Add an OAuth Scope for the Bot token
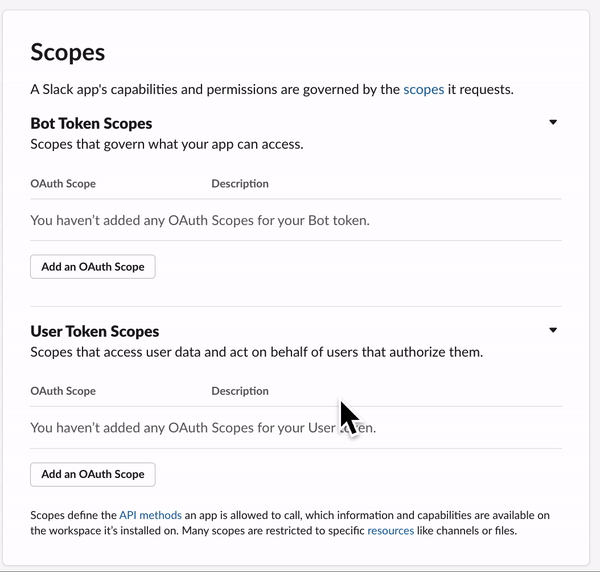This screenshot has height=572, width=600. [93, 267]
